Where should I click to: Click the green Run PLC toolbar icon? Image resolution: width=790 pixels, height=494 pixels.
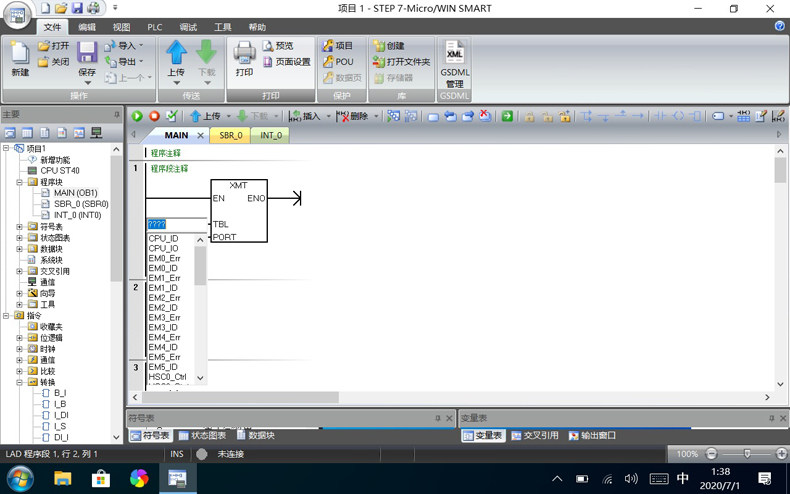coord(137,116)
